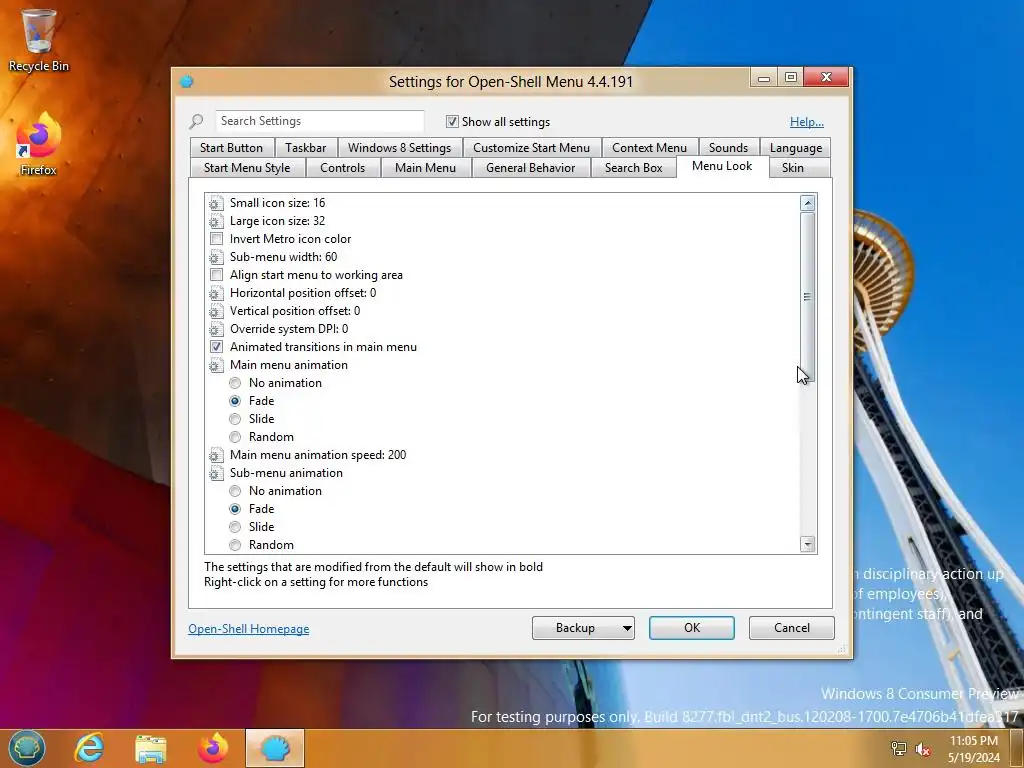1024x768 pixels.
Task: Disable Animated transitions in main menu
Action: pyautogui.click(x=216, y=347)
